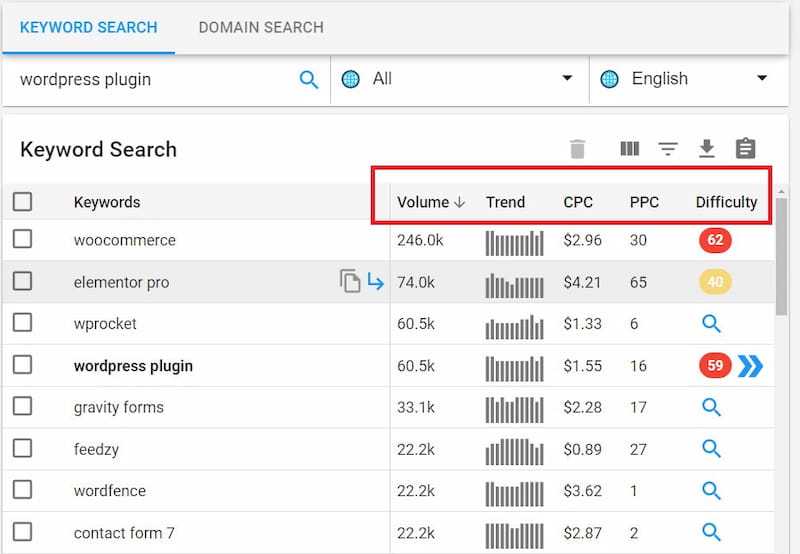Copy the elementor pro keyword
Viewport: 800px width, 554px height.
point(350,281)
